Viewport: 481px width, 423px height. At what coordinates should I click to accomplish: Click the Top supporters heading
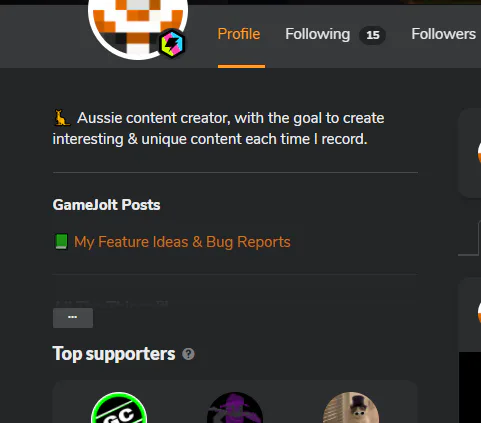pos(114,354)
